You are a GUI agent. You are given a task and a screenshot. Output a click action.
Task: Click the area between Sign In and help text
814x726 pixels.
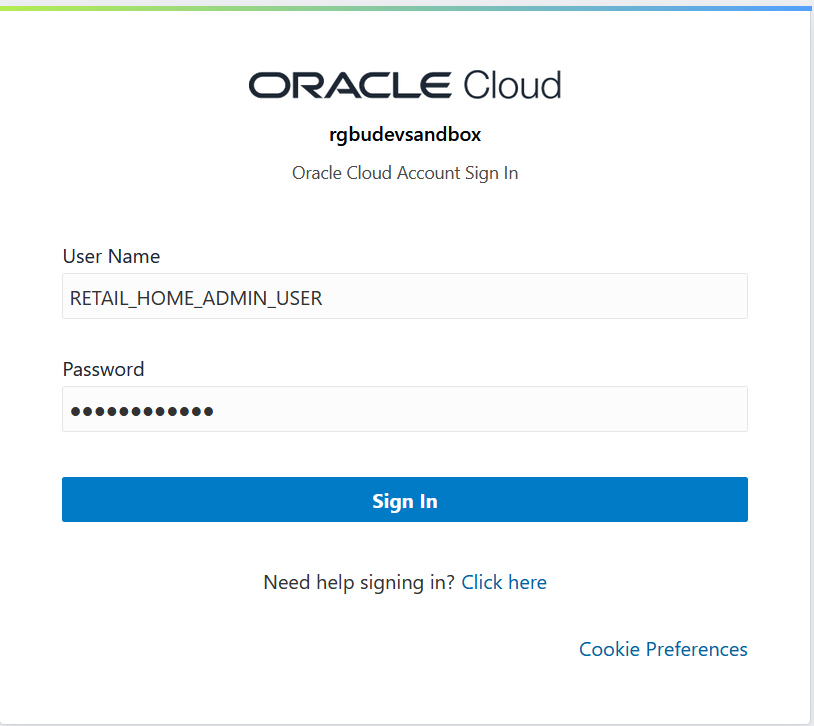[x=404, y=548]
